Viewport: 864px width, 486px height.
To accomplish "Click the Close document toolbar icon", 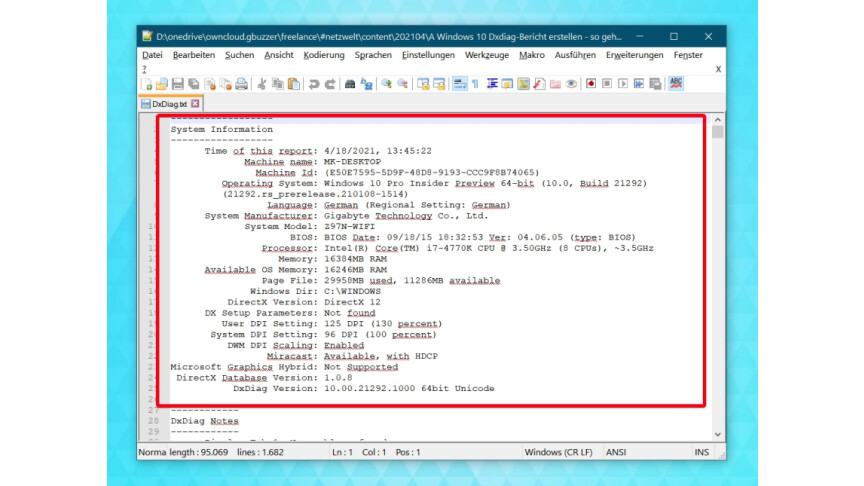I will pos(210,84).
